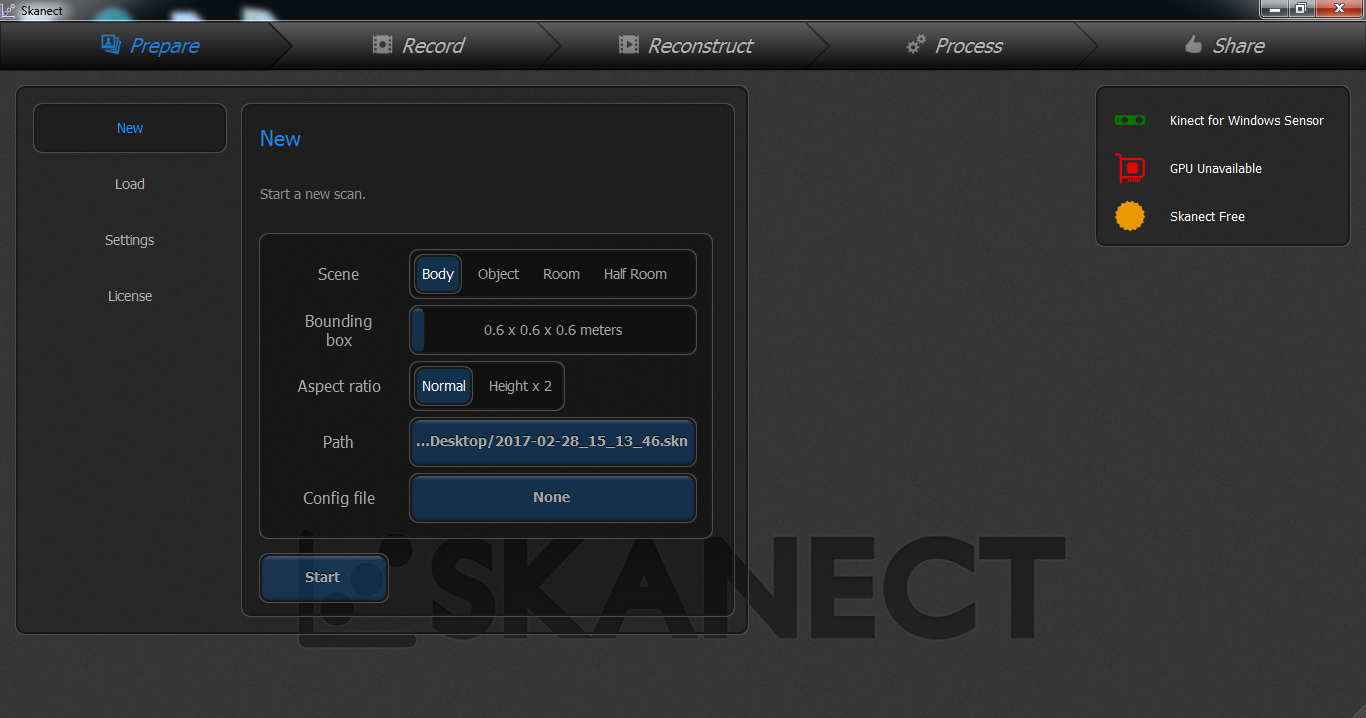Open the Settings section
Viewport: 1366px width, 718px height.
(x=130, y=240)
